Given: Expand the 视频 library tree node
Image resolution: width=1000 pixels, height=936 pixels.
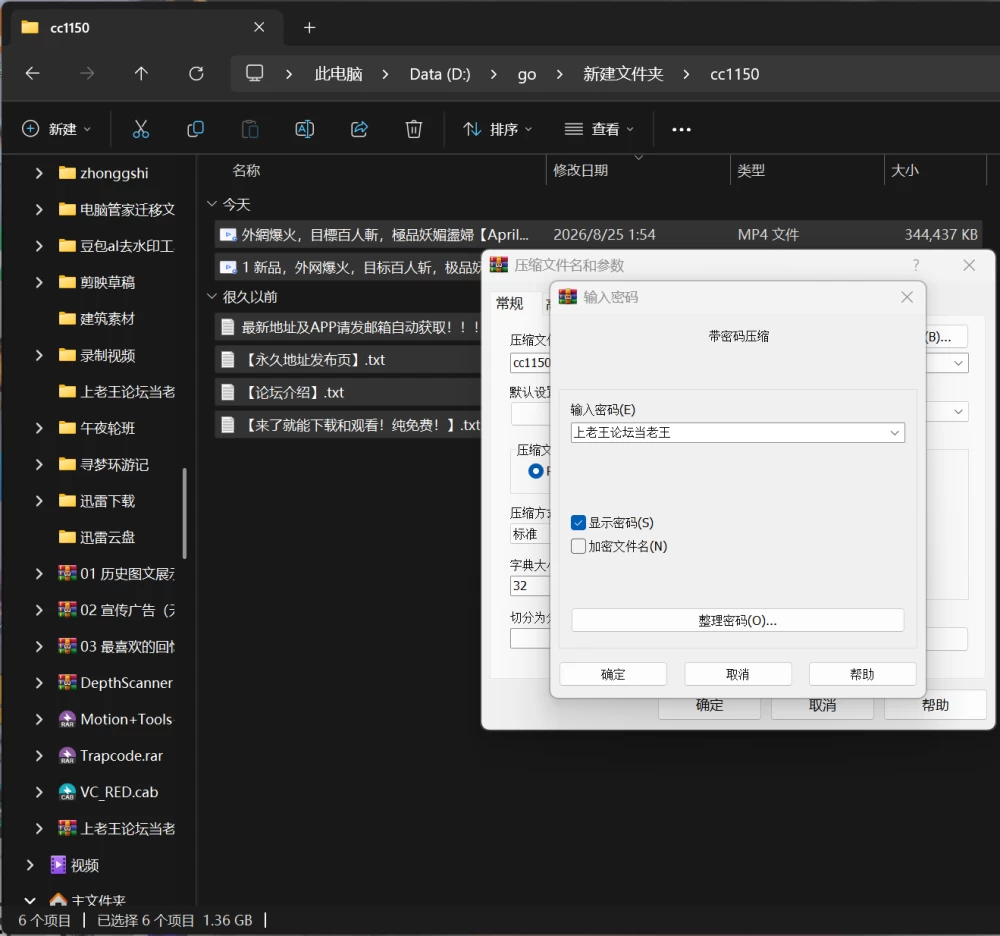Looking at the screenshot, I should [x=29, y=865].
